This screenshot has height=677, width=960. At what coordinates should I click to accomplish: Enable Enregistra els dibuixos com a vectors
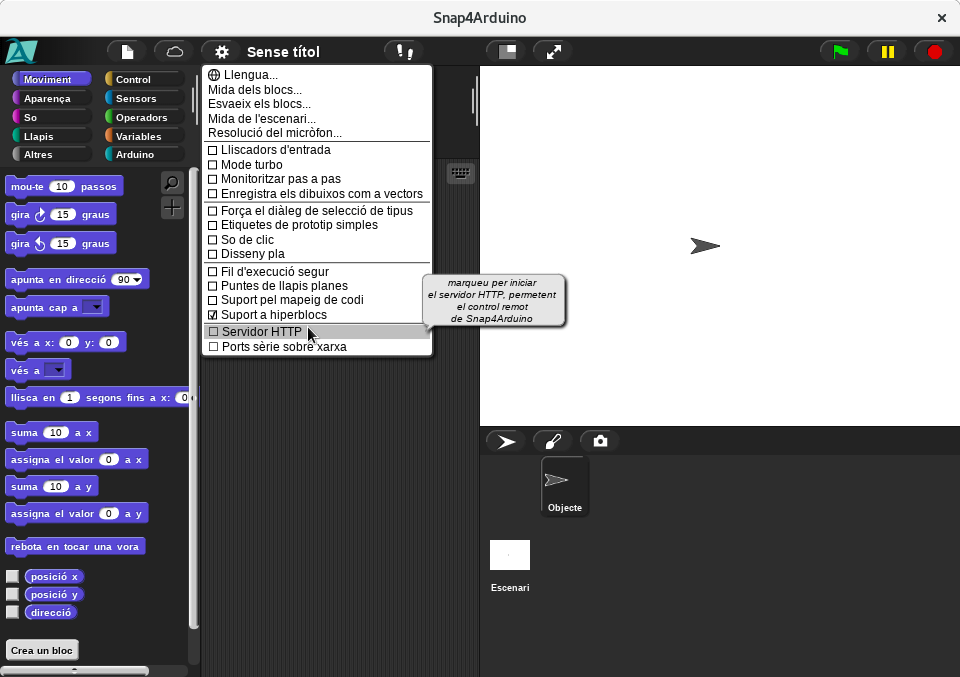(x=213, y=194)
